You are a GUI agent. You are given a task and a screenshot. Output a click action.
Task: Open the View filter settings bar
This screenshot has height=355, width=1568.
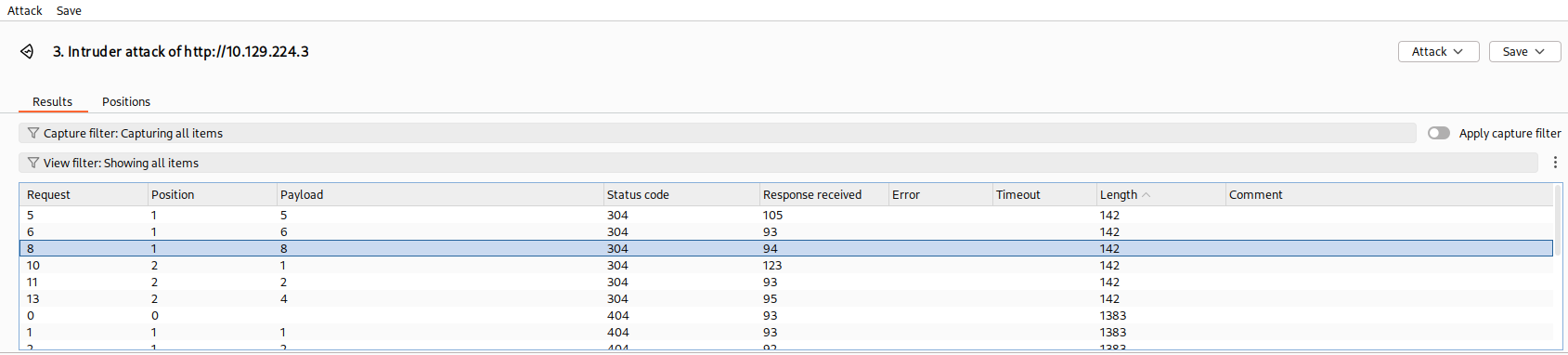click(x=778, y=163)
